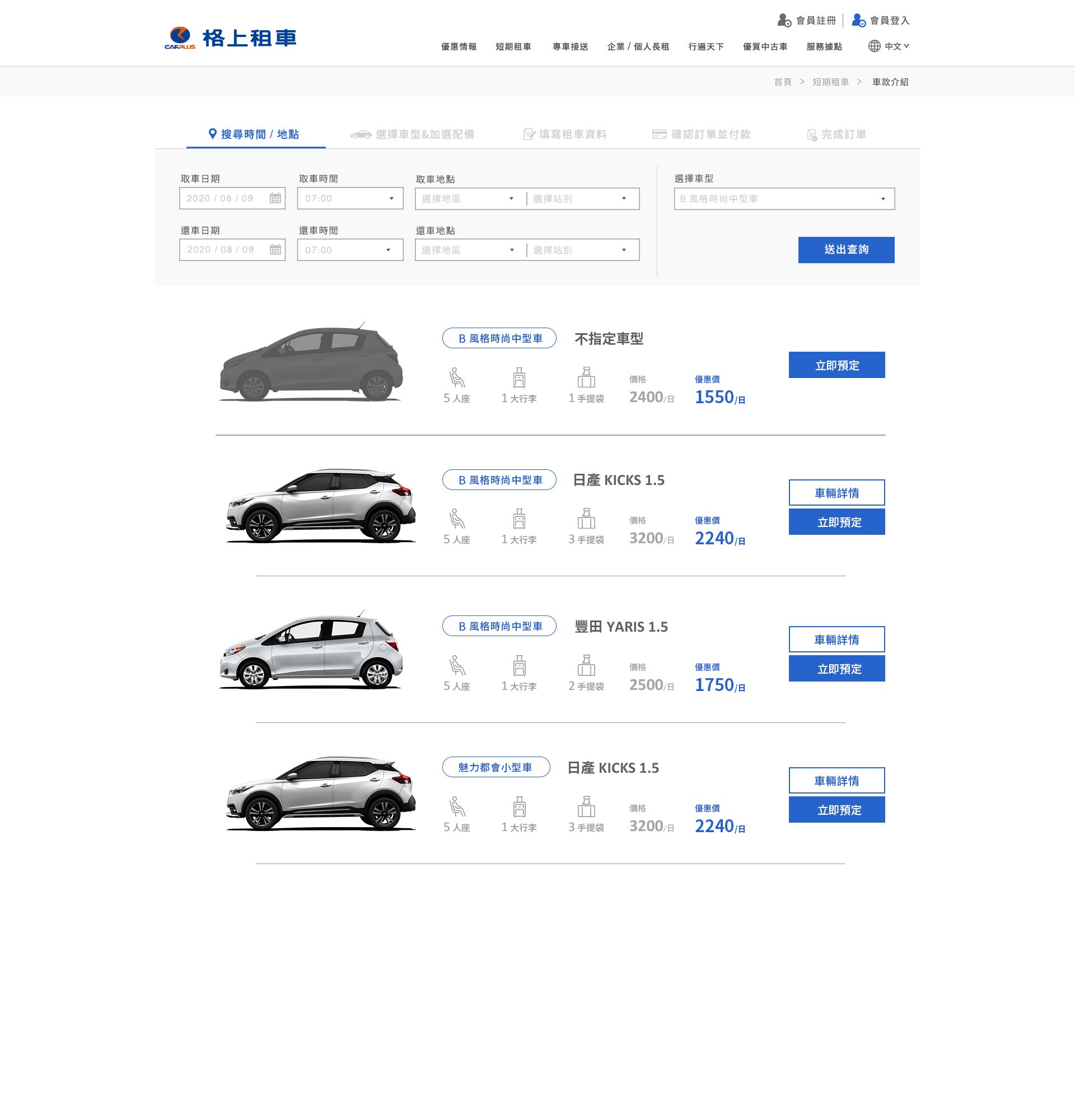
Task: Open 還車地點 選擇站別 dropdown
Action: (583, 250)
